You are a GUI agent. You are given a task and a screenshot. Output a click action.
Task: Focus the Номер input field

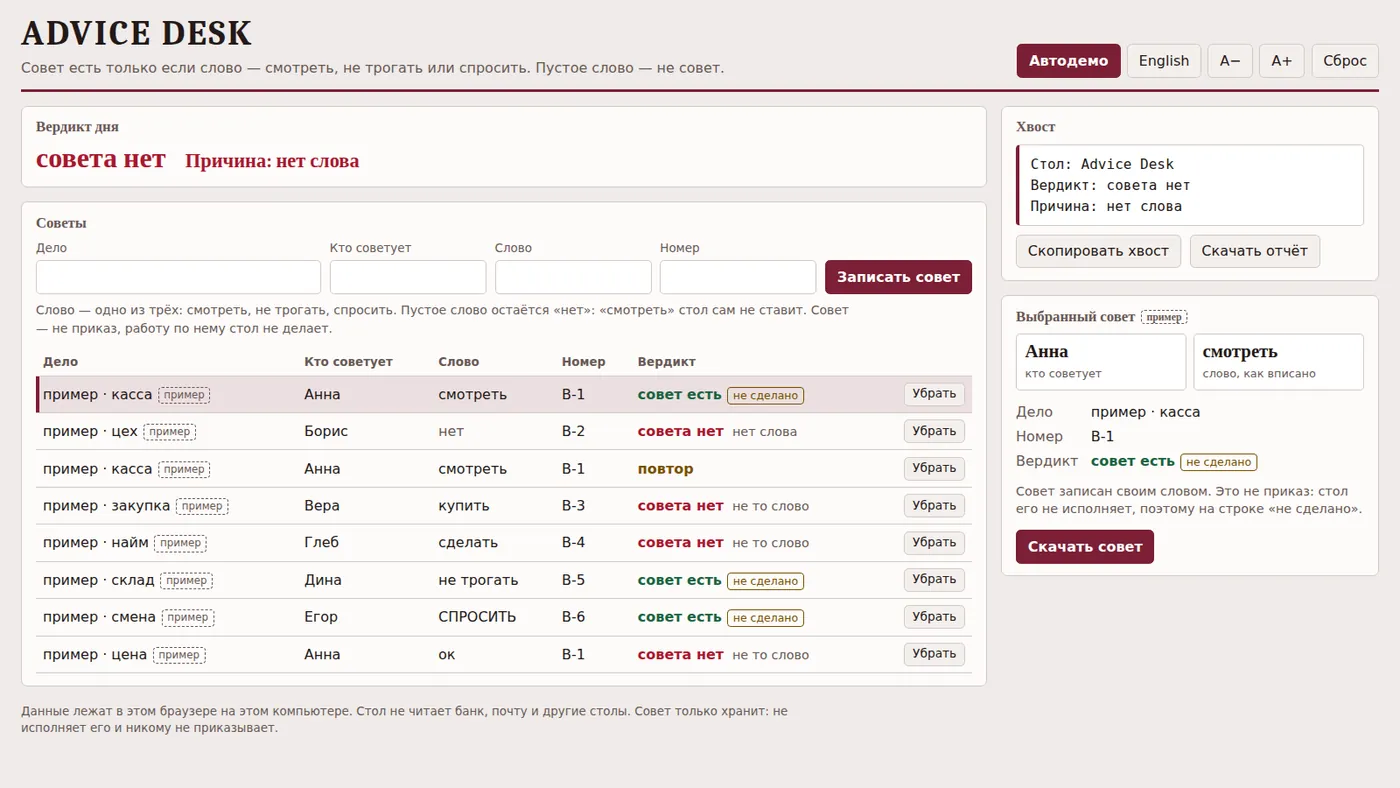(x=738, y=277)
